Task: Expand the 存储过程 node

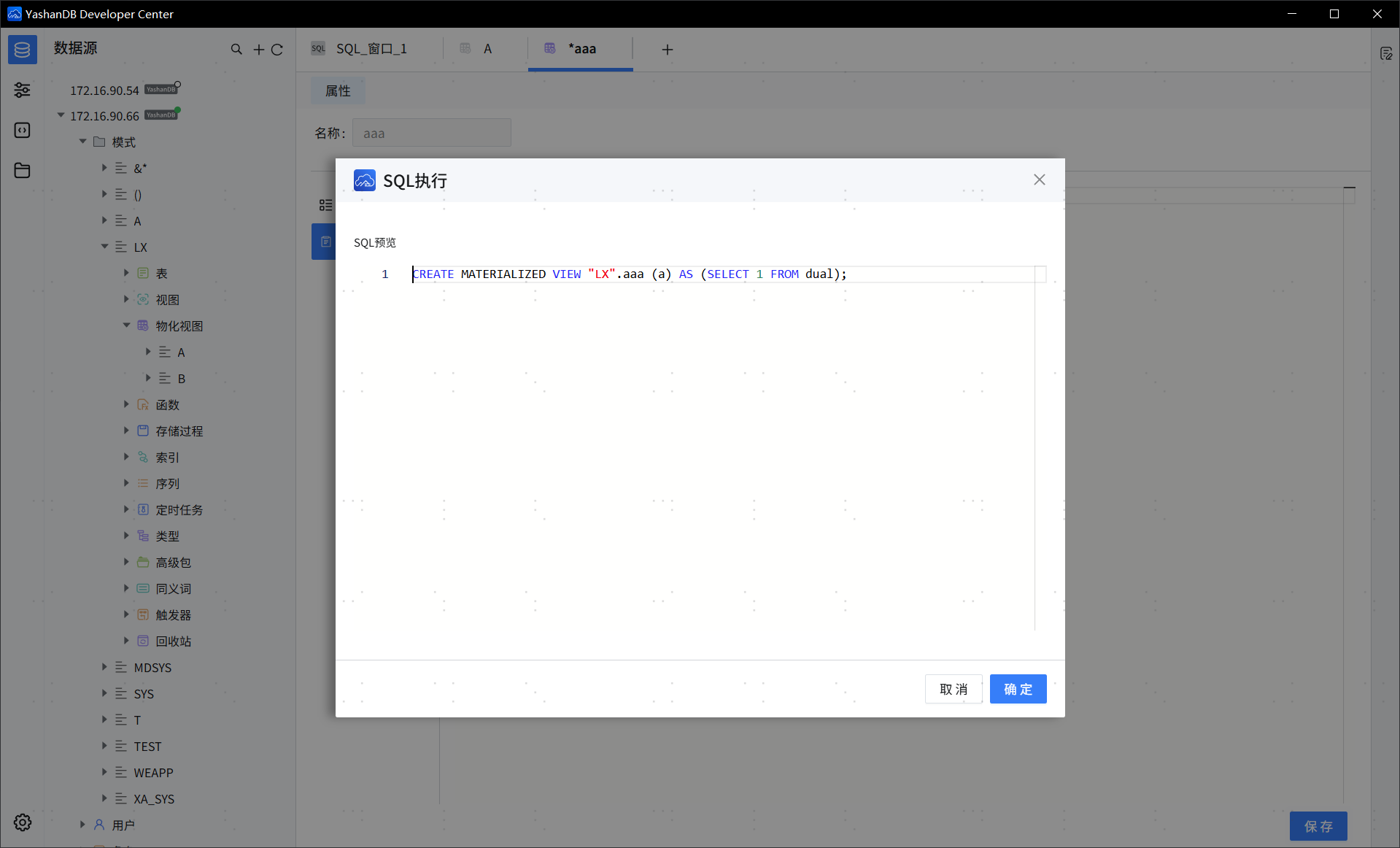Action: 126,431
